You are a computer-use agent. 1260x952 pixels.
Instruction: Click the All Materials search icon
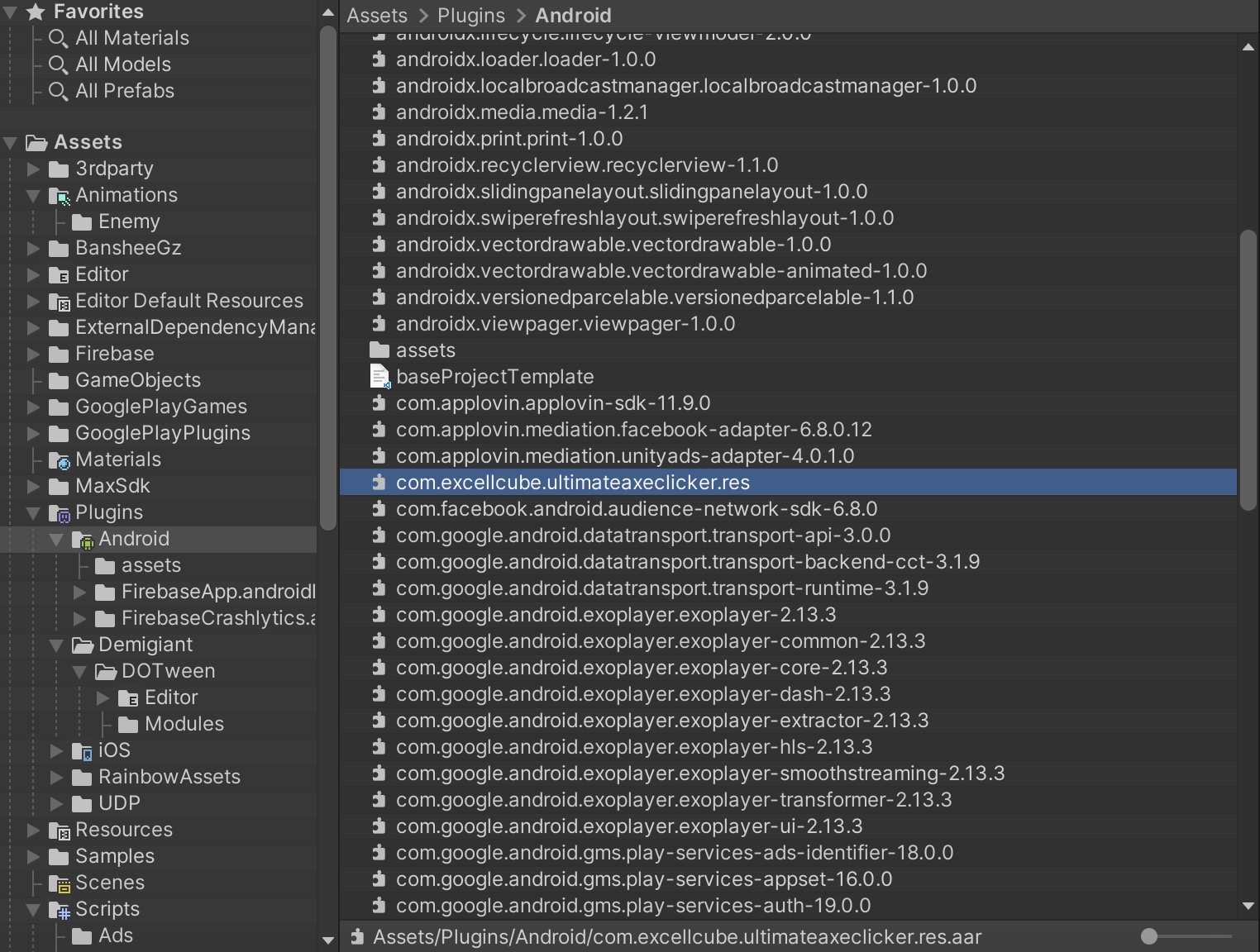58,38
